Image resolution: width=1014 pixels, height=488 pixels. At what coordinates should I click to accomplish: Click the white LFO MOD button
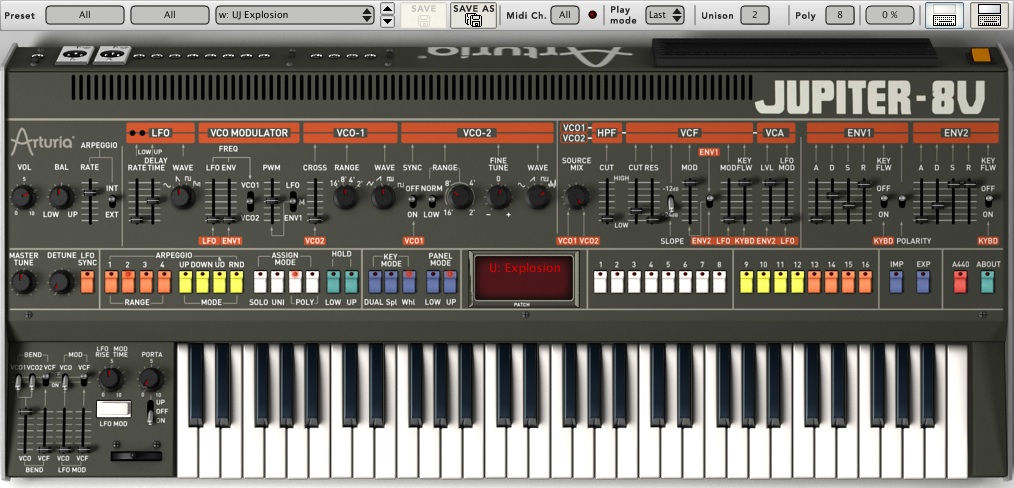point(114,409)
